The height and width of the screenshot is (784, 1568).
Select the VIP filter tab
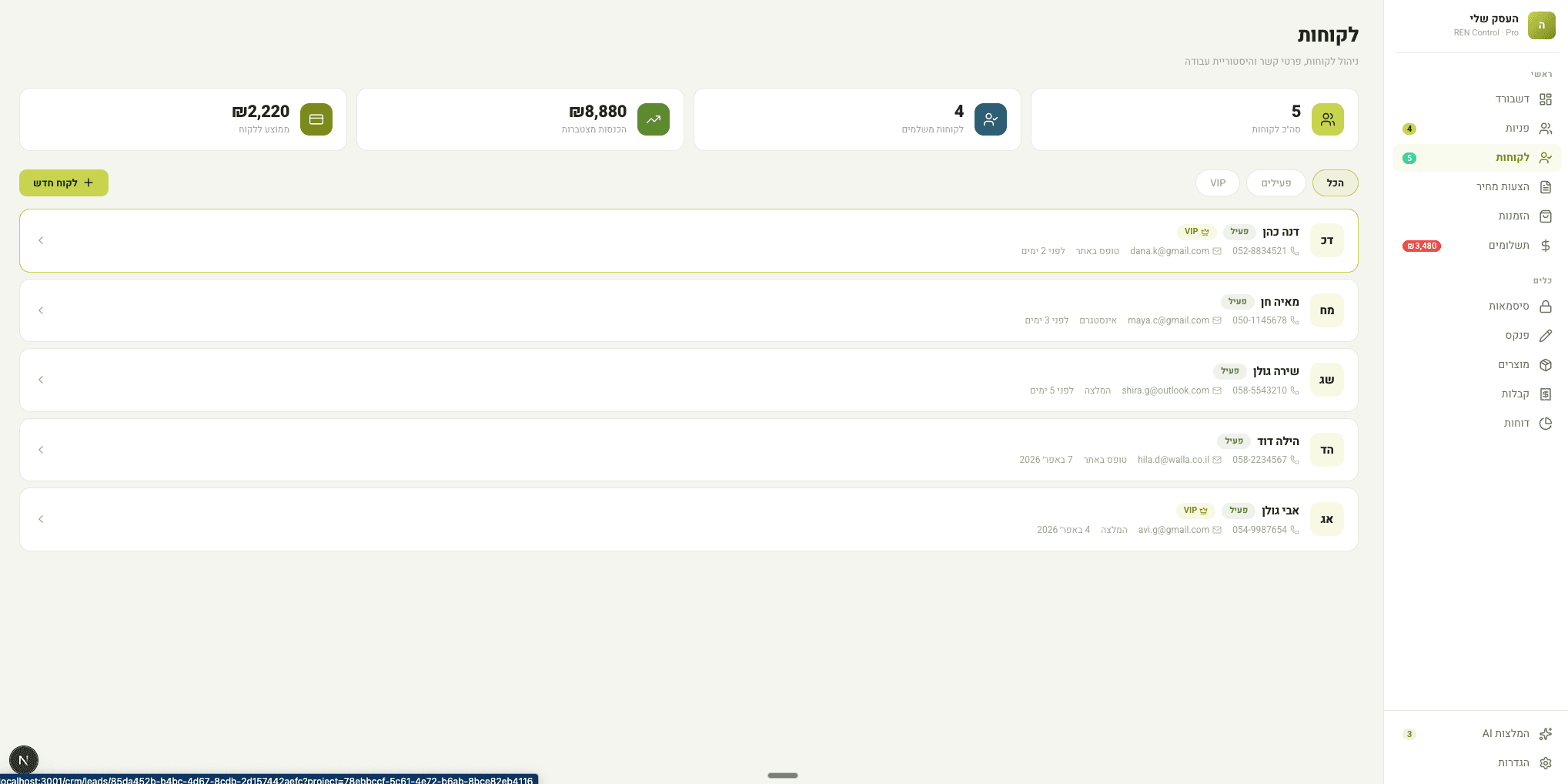pyautogui.click(x=1217, y=183)
